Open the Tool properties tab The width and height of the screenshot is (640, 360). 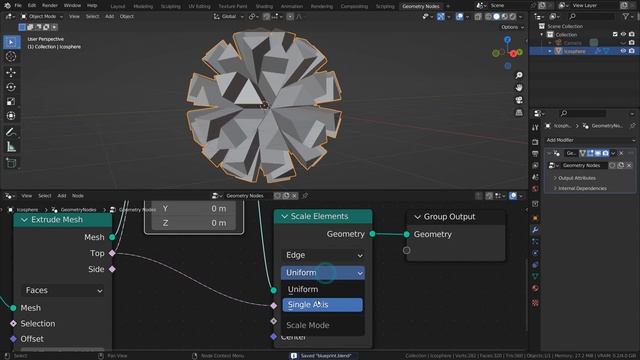coord(535,128)
